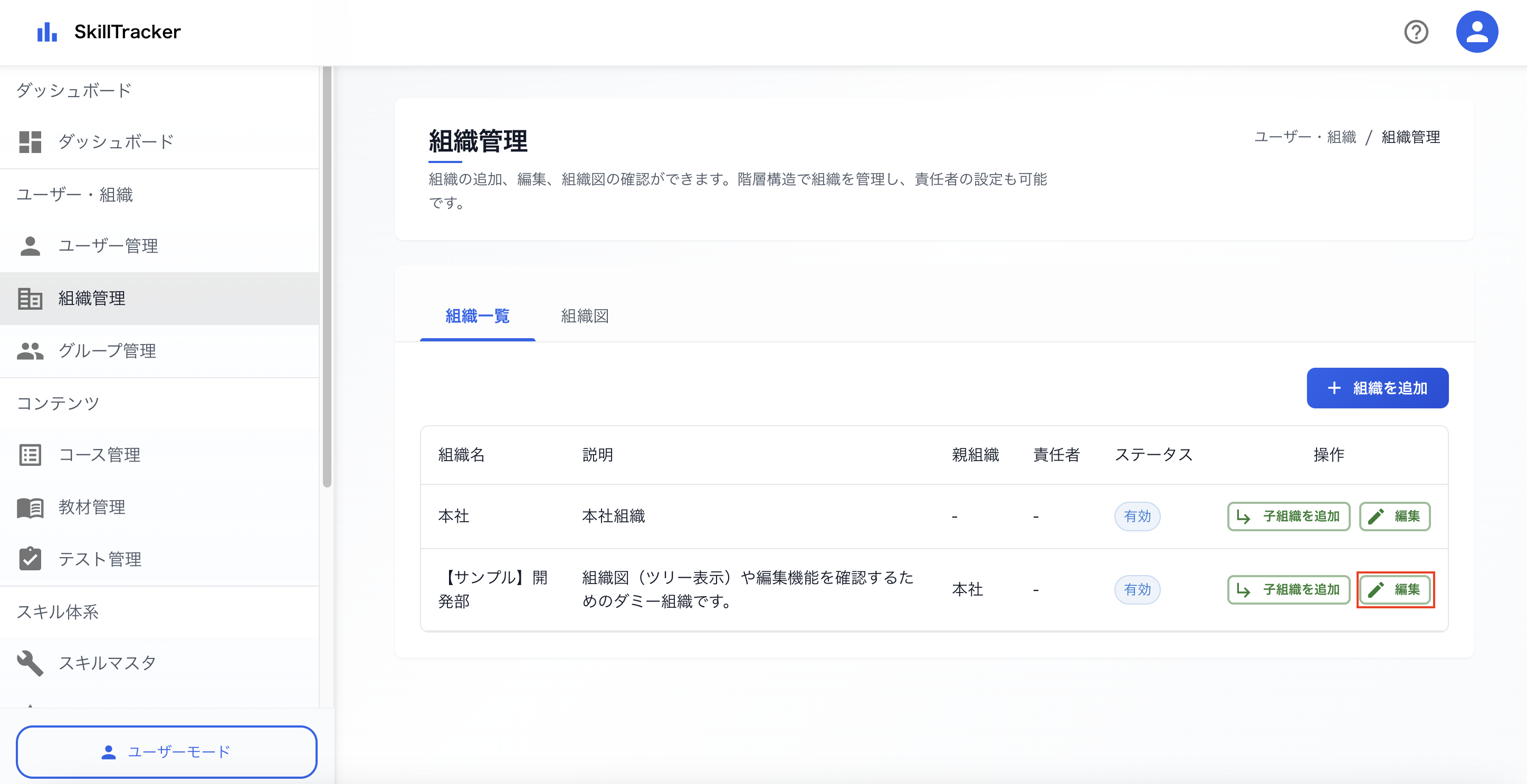Click the help question mark icon
Viewport: 1527px width, 784px height.
tap(1417, 32)
